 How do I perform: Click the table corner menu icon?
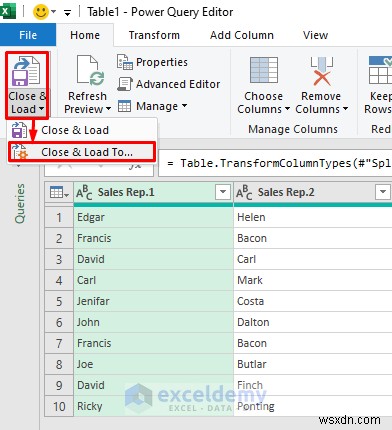tap(59, 192)
